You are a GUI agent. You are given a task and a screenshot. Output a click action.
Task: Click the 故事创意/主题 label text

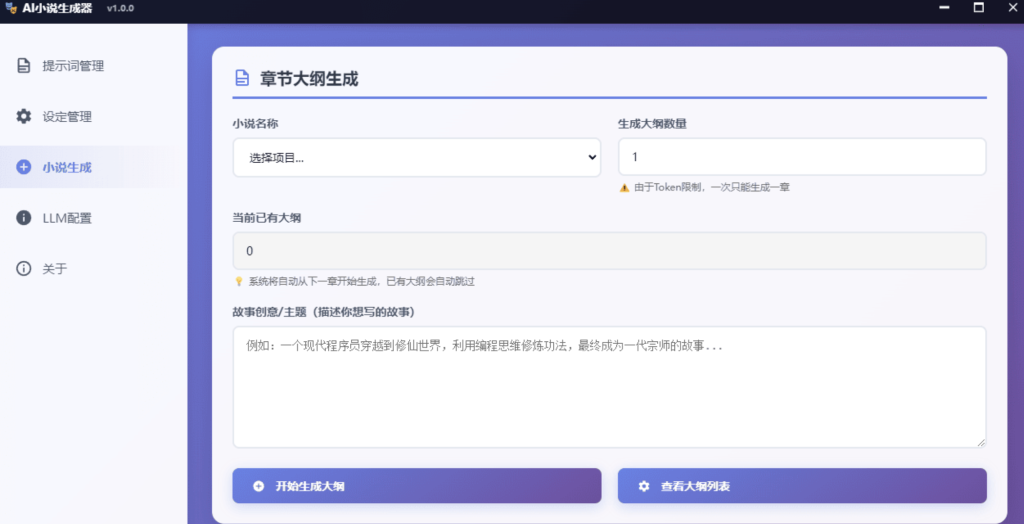[325, 312]
